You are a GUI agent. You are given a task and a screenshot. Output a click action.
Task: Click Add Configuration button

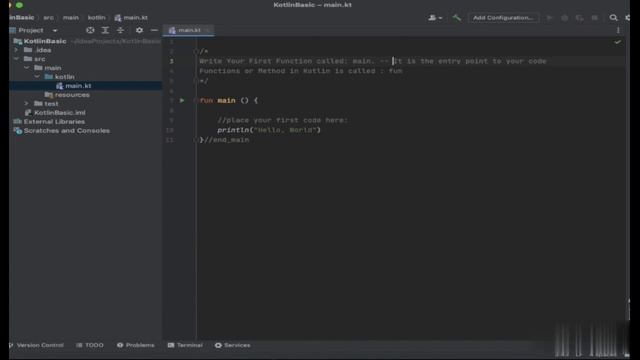click(503, 18)
